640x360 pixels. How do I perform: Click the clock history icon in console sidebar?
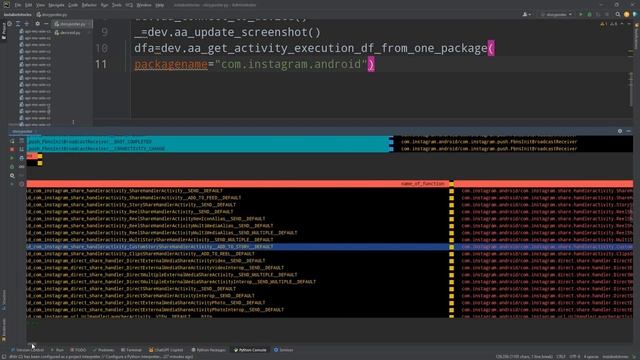[x=22, y=184]
